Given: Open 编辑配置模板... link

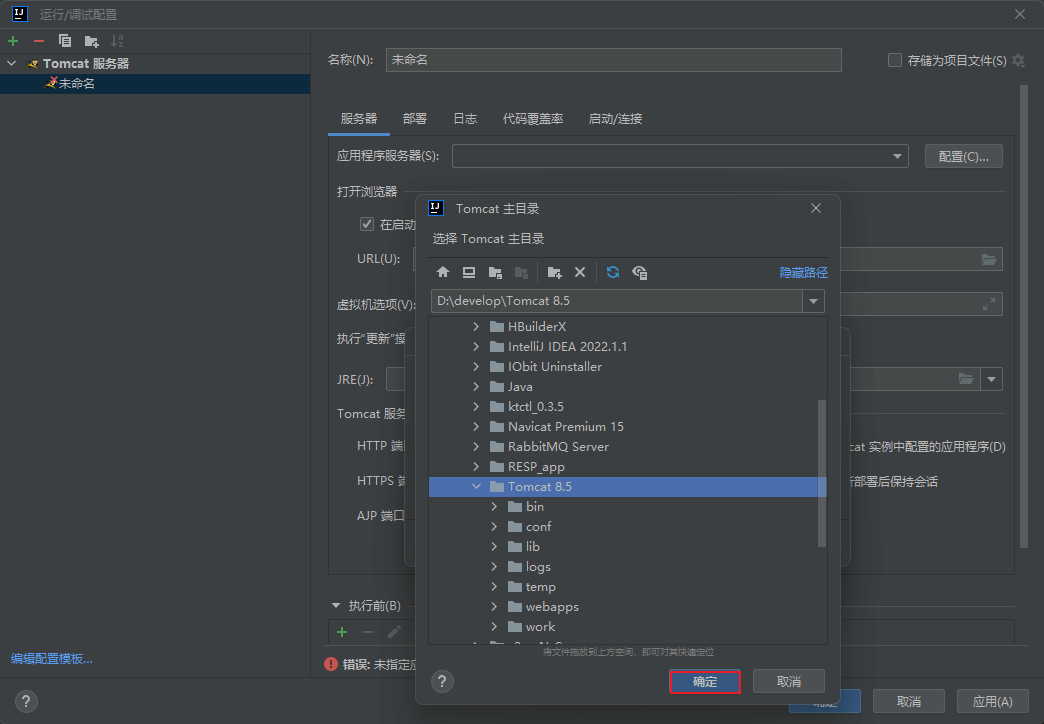Looking at the screenshot, I should [51, 659].
